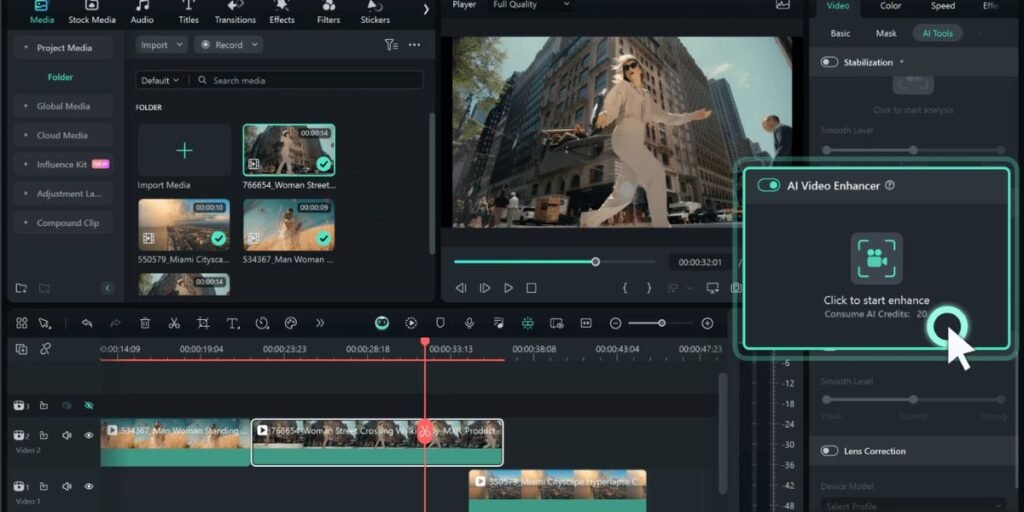Open the color palette tool
The height and width of the screenshot is (512, 1024).
pyautogui.click(x=291, y=323)
